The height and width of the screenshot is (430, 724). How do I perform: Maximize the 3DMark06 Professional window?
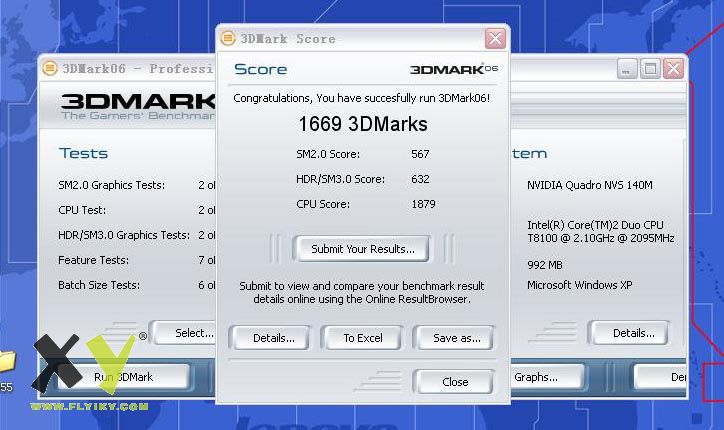[650, 69]
